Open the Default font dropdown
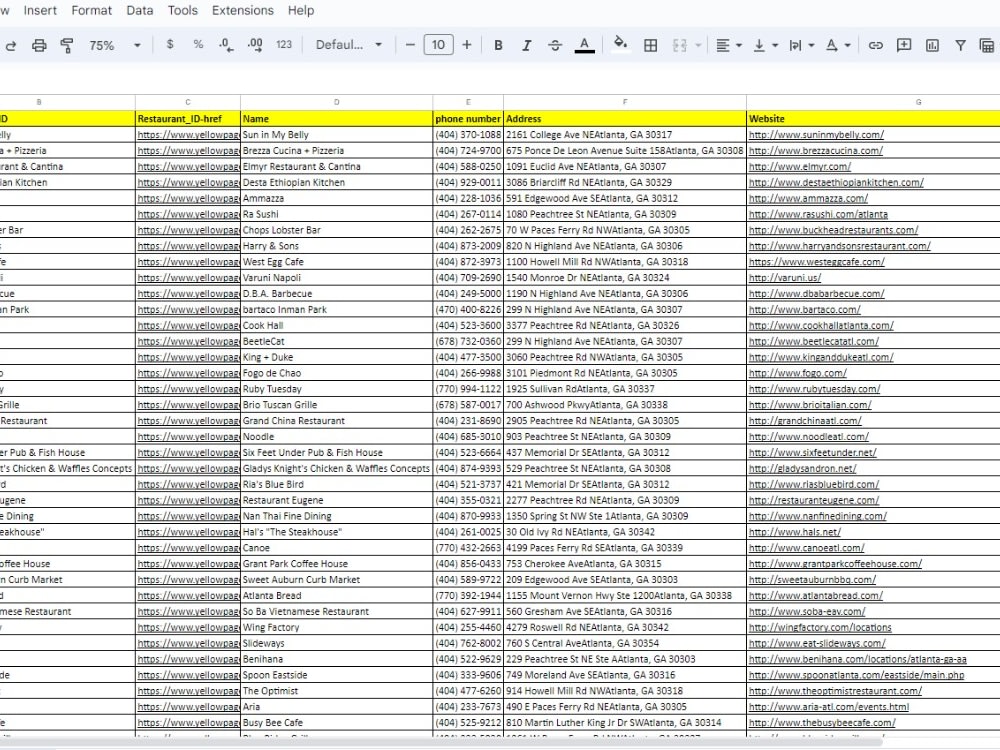This screenshot has width=1000, height=750. [x=348, y=45]
